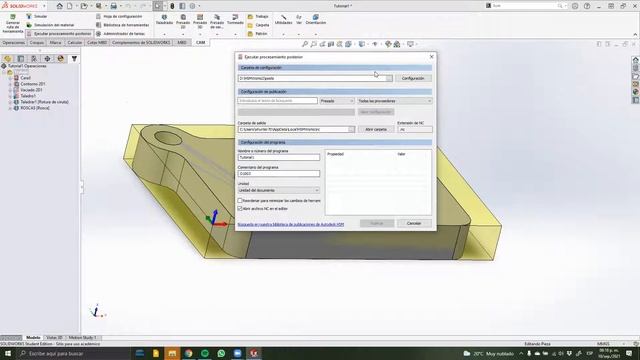Image resolution: width=640 pixels, height=360 pixels.
Task: Open dropdown arrow under Torneado
Action: 235,34
